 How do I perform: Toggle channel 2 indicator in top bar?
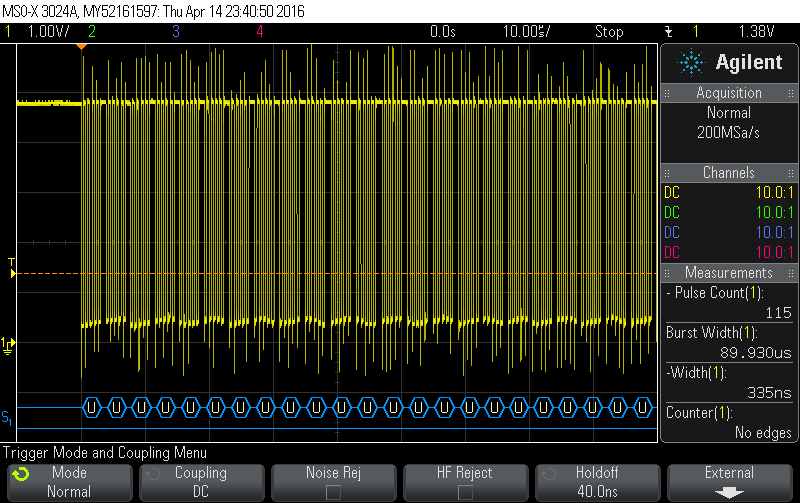(92, 32)
